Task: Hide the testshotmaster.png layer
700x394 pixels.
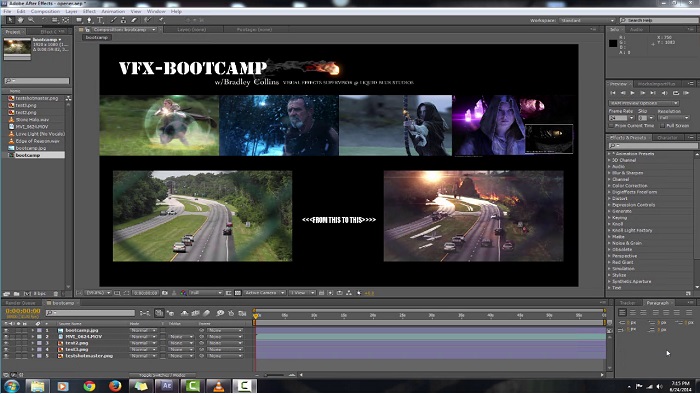Action: (6, 356)
